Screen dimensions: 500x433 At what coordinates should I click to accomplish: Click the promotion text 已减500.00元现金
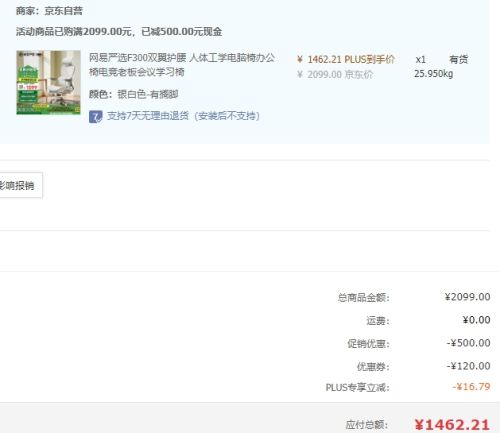pos(181,32)
